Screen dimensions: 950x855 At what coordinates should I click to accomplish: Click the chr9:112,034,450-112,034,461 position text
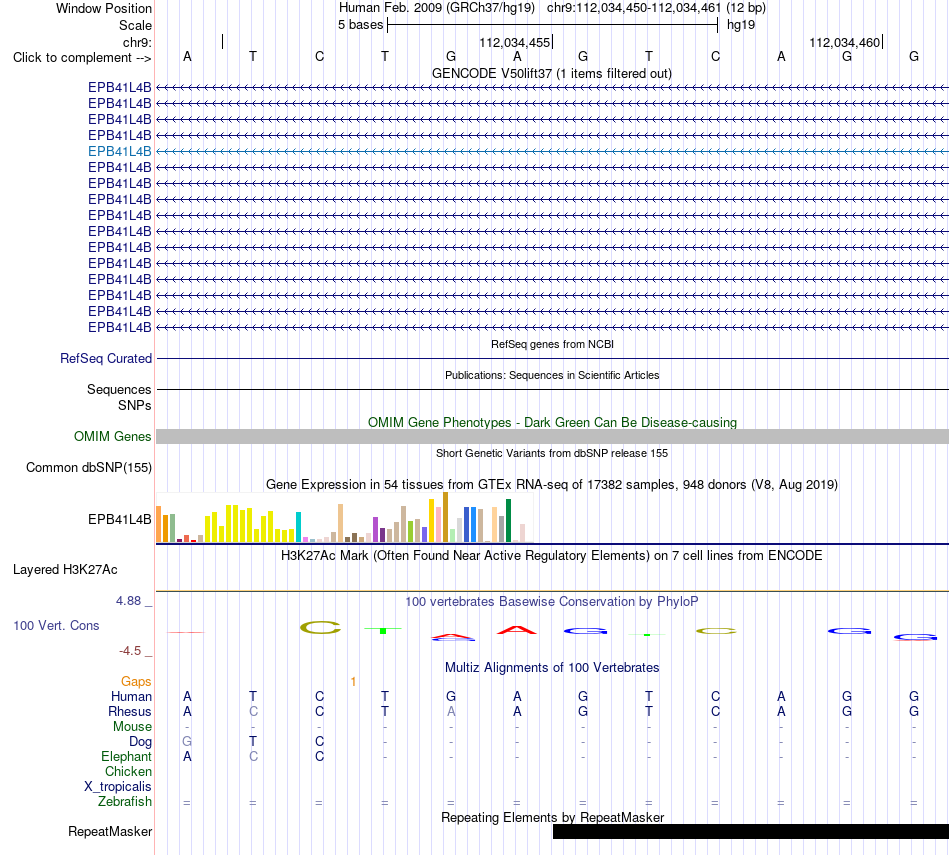(634, 8)
